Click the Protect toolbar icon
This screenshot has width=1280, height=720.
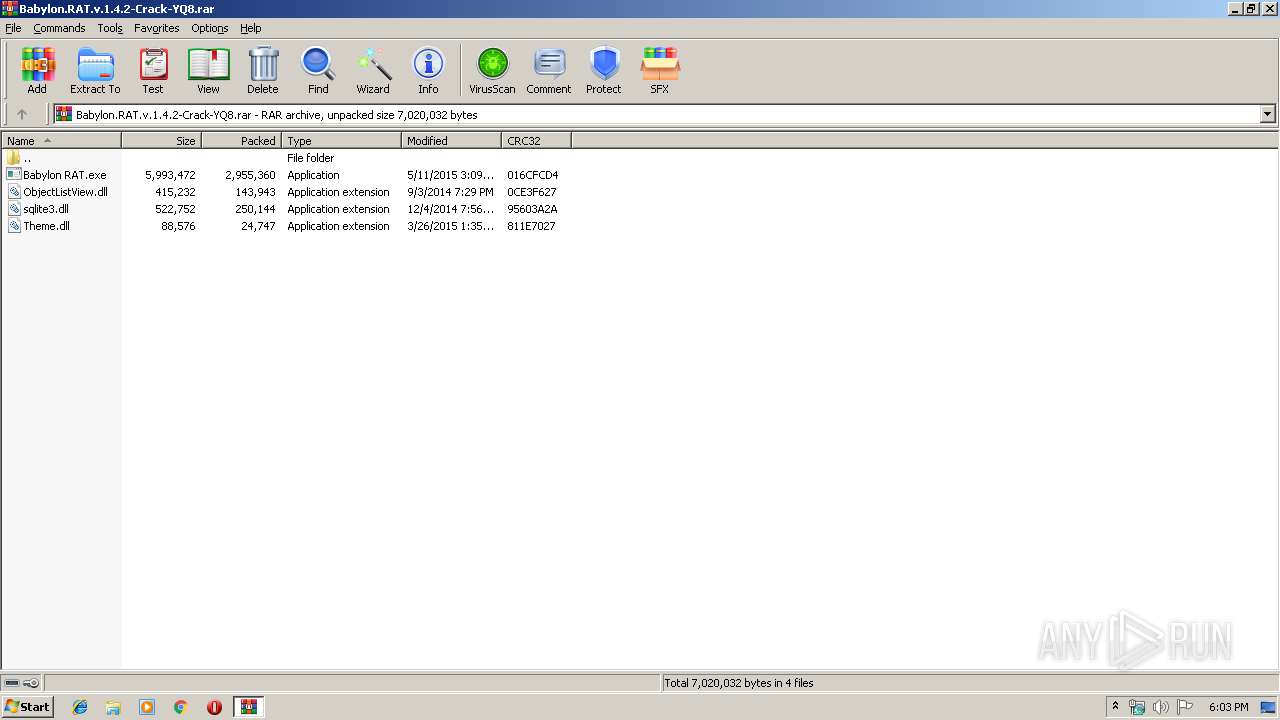pyautogui.click(x=604, y=71)
